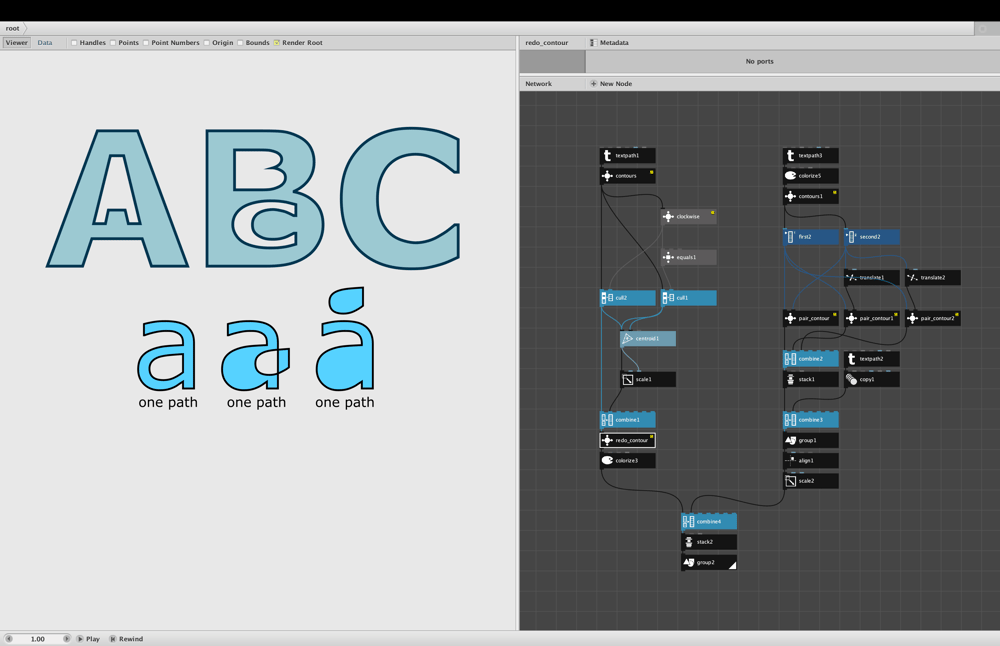
Task: Select the cull2 node
Action: point(628,298)
